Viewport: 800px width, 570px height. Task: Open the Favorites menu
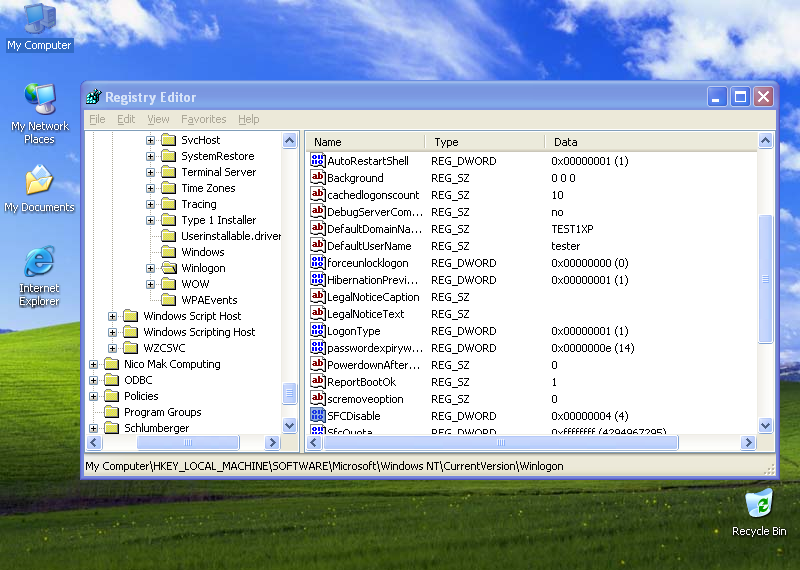point(204,119)
